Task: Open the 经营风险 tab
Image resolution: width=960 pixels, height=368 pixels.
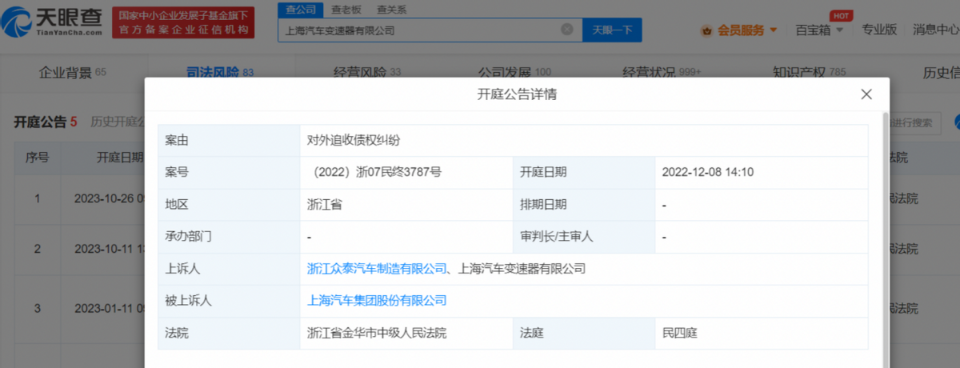Action: [367, 72]
